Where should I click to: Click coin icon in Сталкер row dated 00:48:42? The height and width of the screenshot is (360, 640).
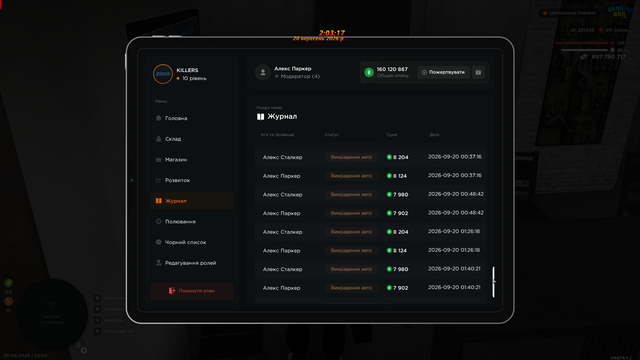389,194
